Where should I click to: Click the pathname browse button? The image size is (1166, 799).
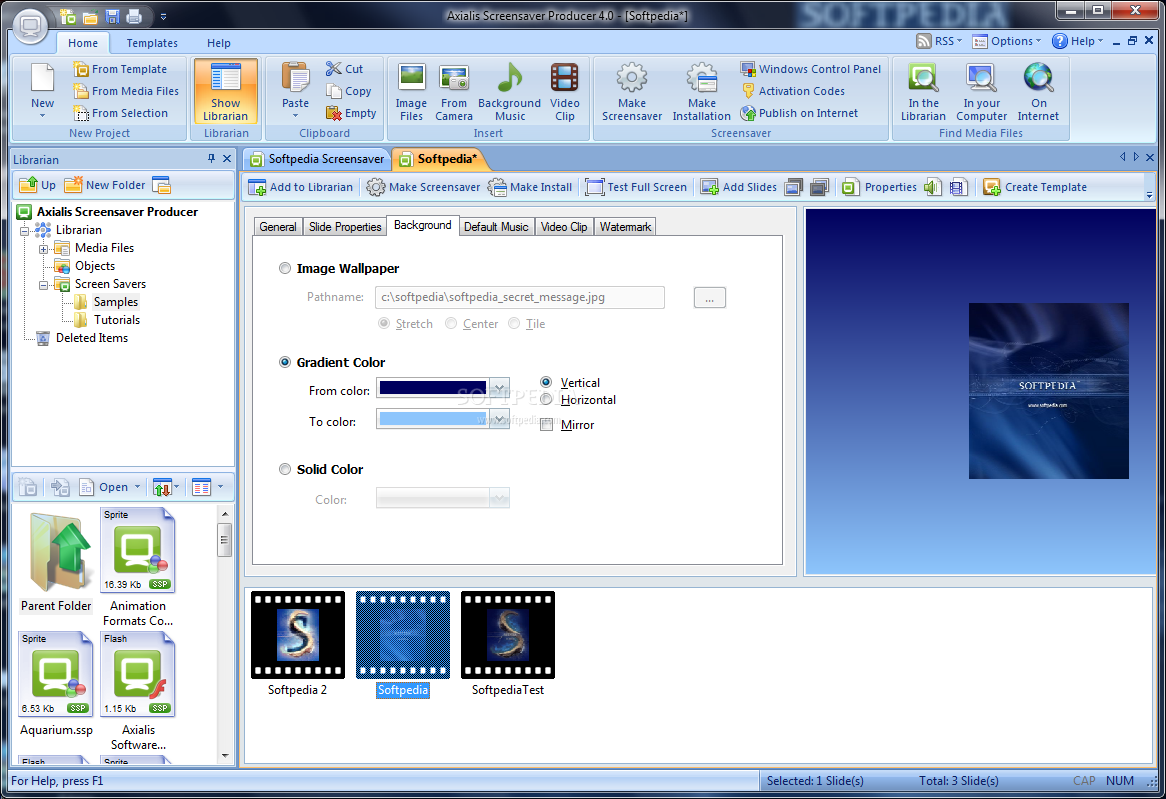tap(709, 298)
